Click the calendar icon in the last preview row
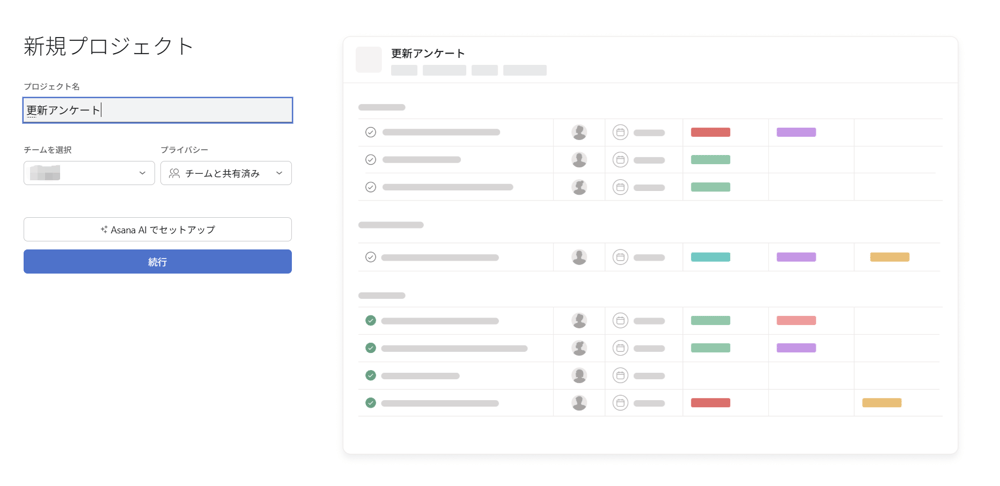 (x=620, y=403)
